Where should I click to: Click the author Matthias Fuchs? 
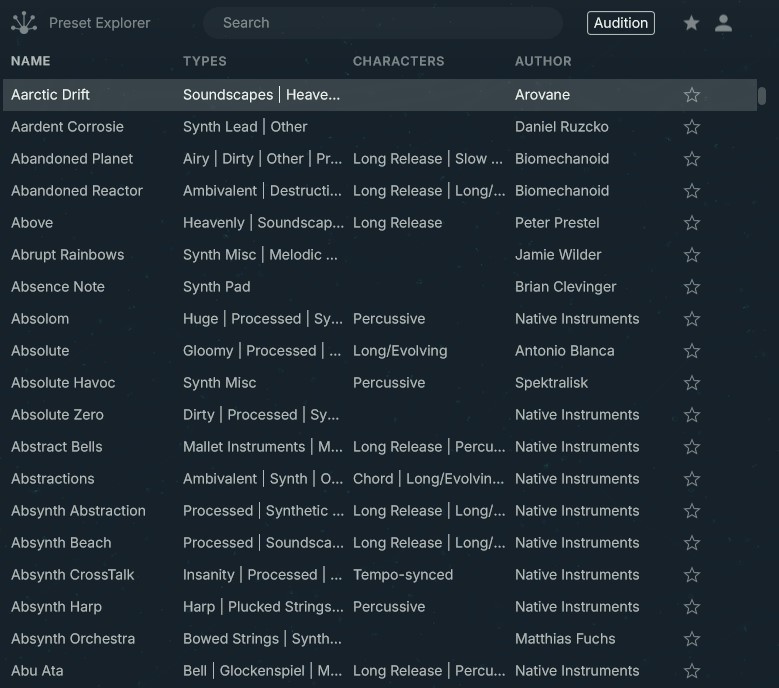pos(565,639)
